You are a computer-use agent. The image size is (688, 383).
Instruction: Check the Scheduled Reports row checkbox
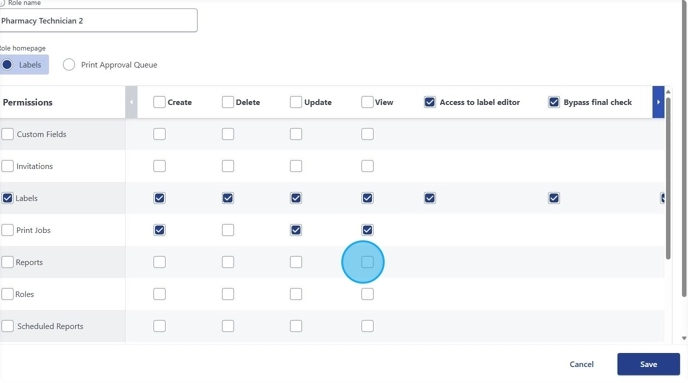7,326
